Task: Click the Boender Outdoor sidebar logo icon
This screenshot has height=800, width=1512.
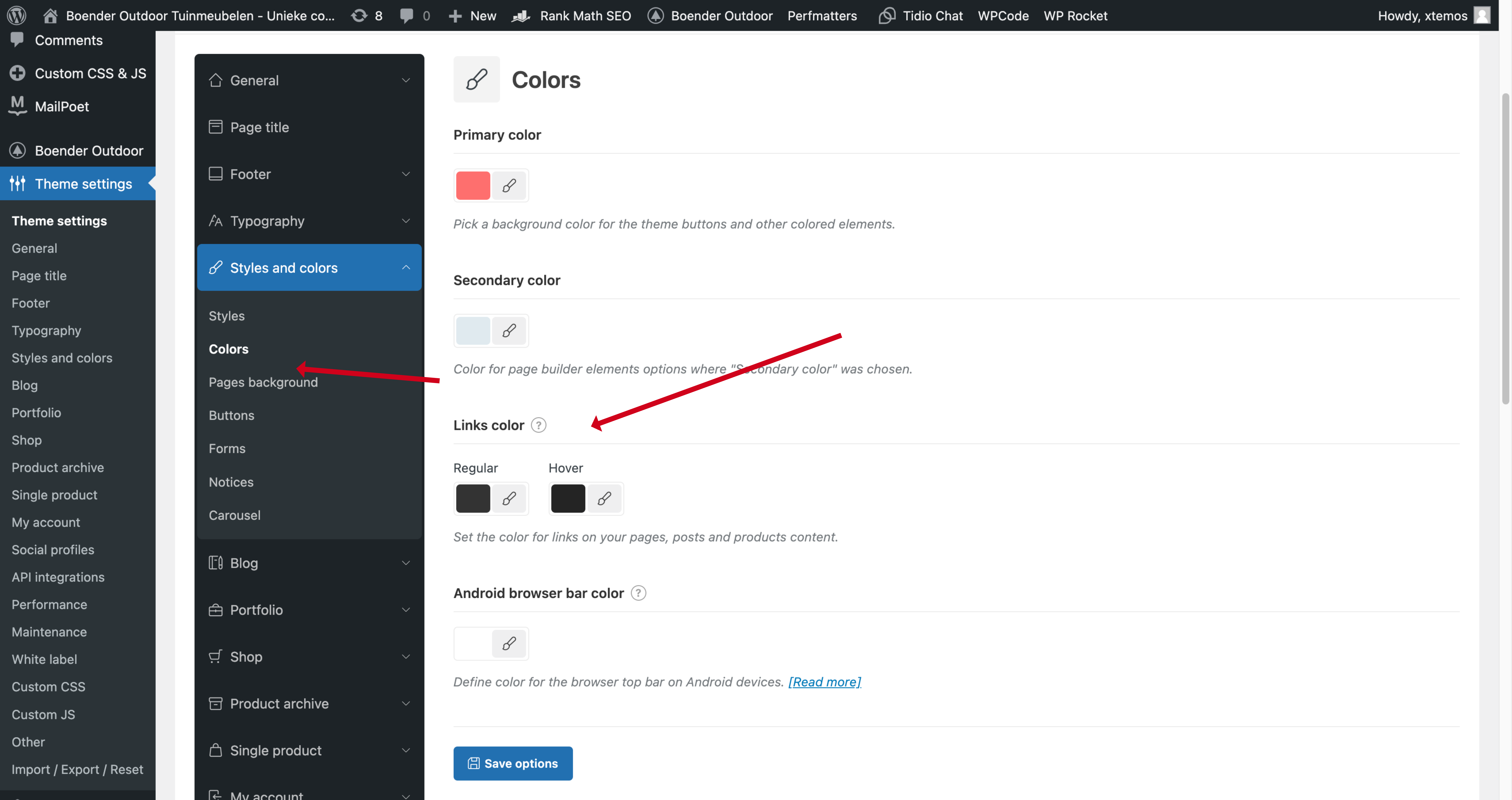Action: coord(18,150)
